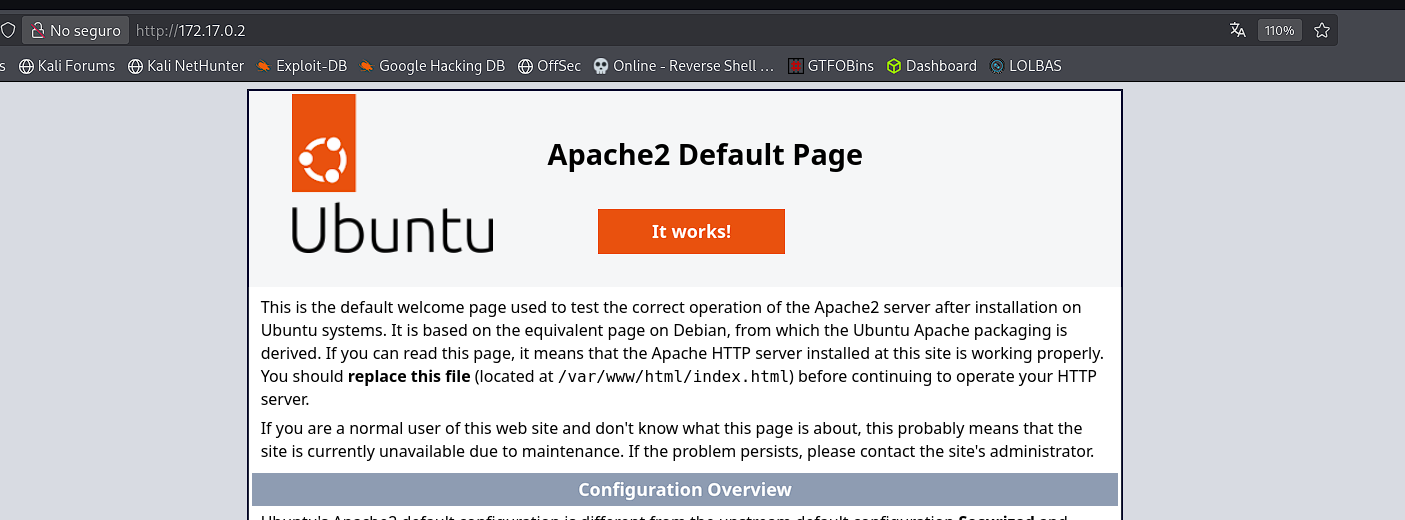The image size is (1405, 520).
Task: Click the Exploit-DB orange bug icon
Action: pos(263,66)
